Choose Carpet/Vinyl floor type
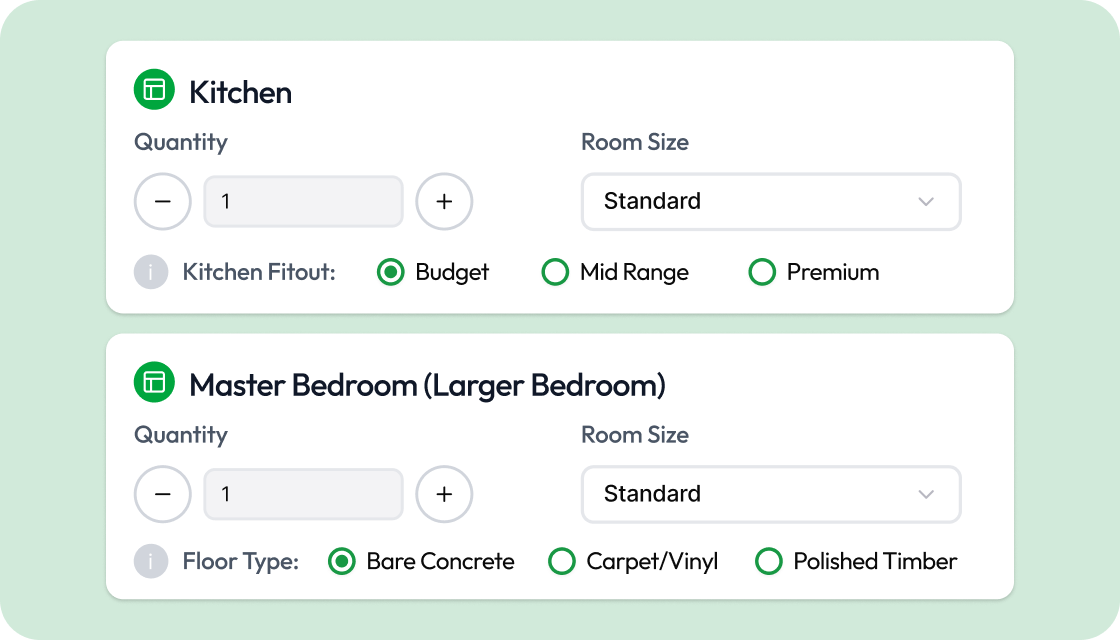This screenshot has height=640, width=1120. click(x=562, y=562)
